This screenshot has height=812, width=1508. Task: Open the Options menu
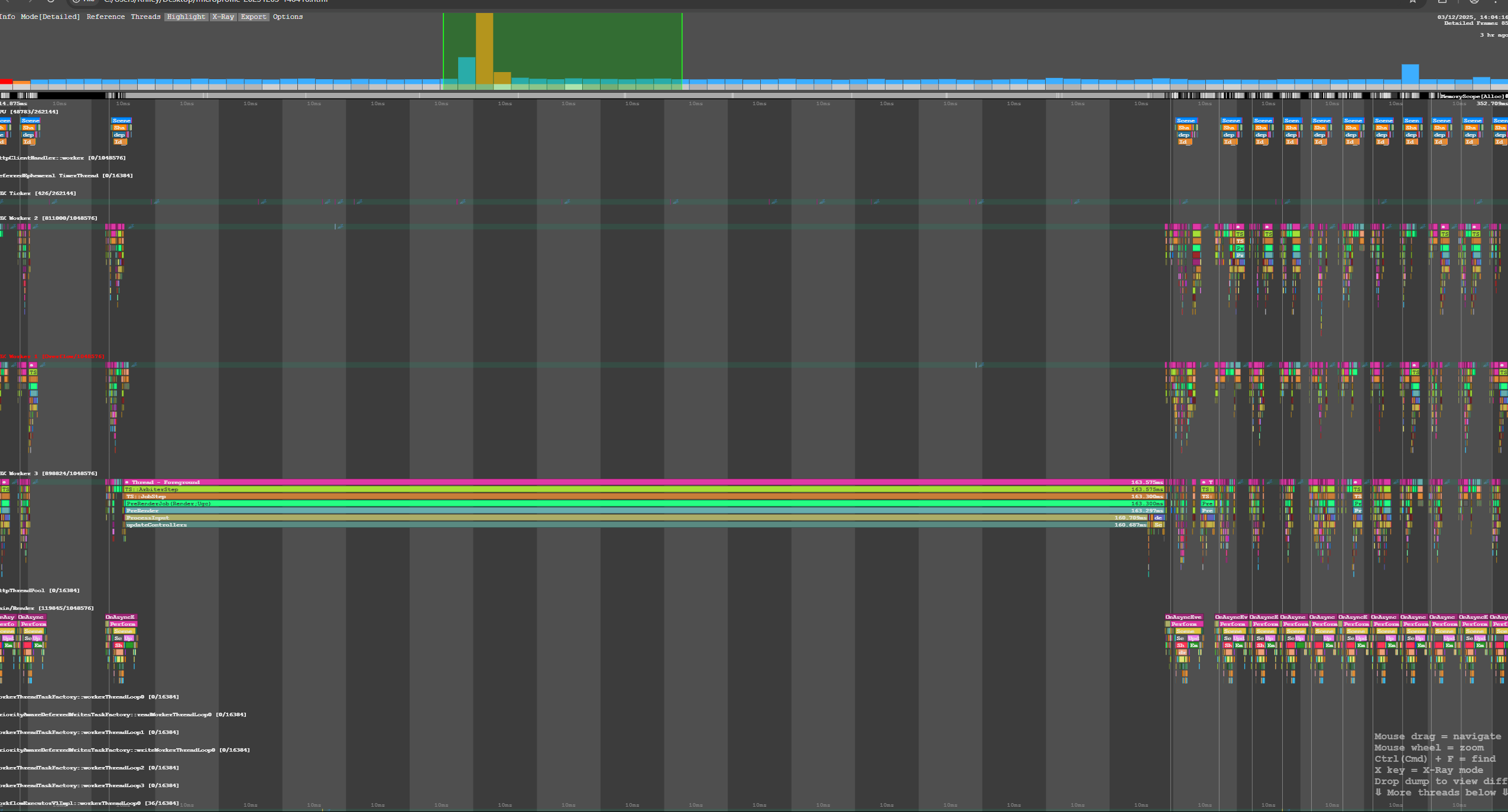(288, 17)
